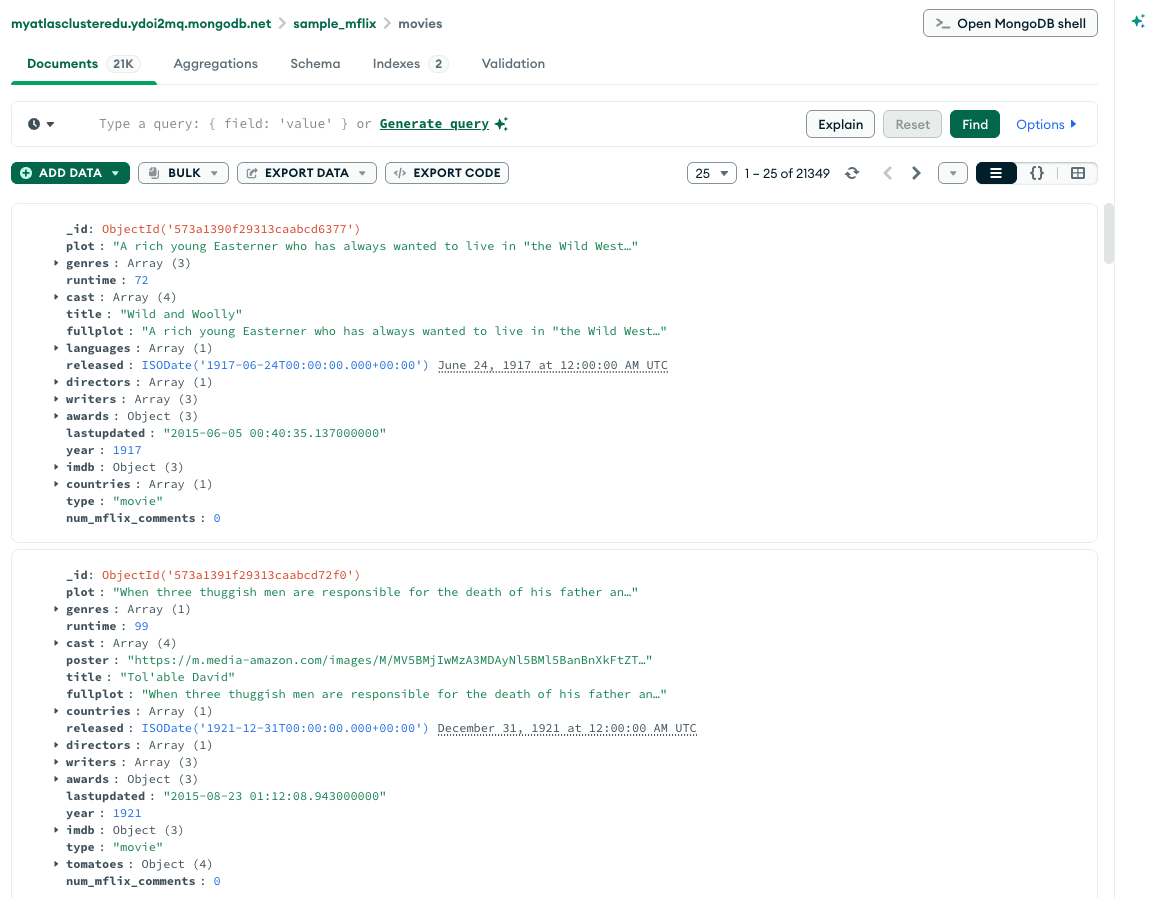Click the ObjectId '573a1390f29313caabcd6377'
The height and width of the screenshot is (898, 1158).
(231, 229)
